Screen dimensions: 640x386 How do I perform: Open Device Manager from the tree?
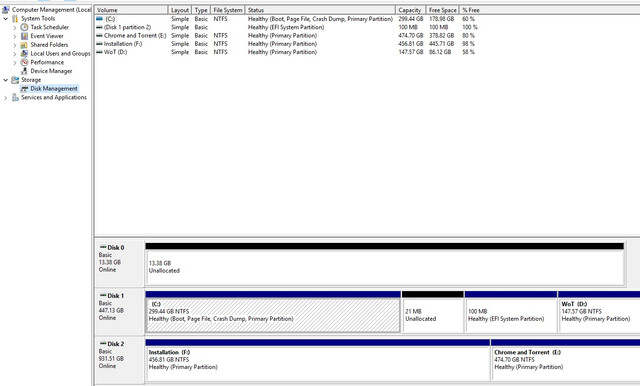coord(51,71)
